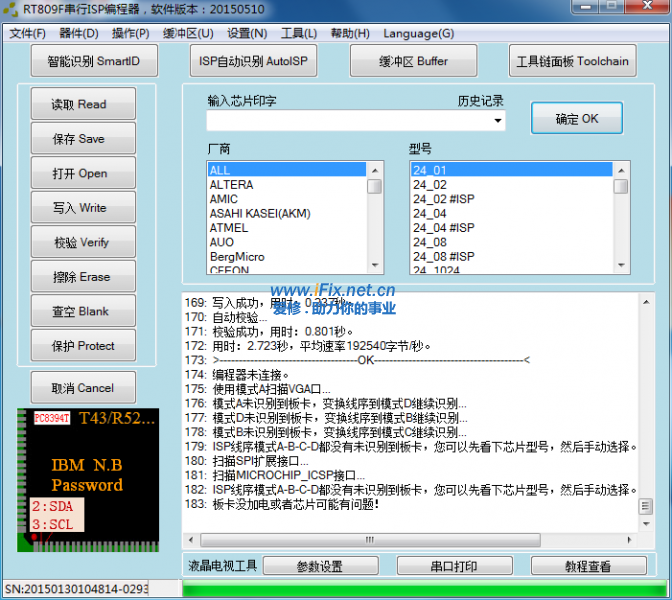The width and height of the screenshot is (672, 600).
Task: Click the vendor list scrollbar thumb
Action: click(375, 186)
